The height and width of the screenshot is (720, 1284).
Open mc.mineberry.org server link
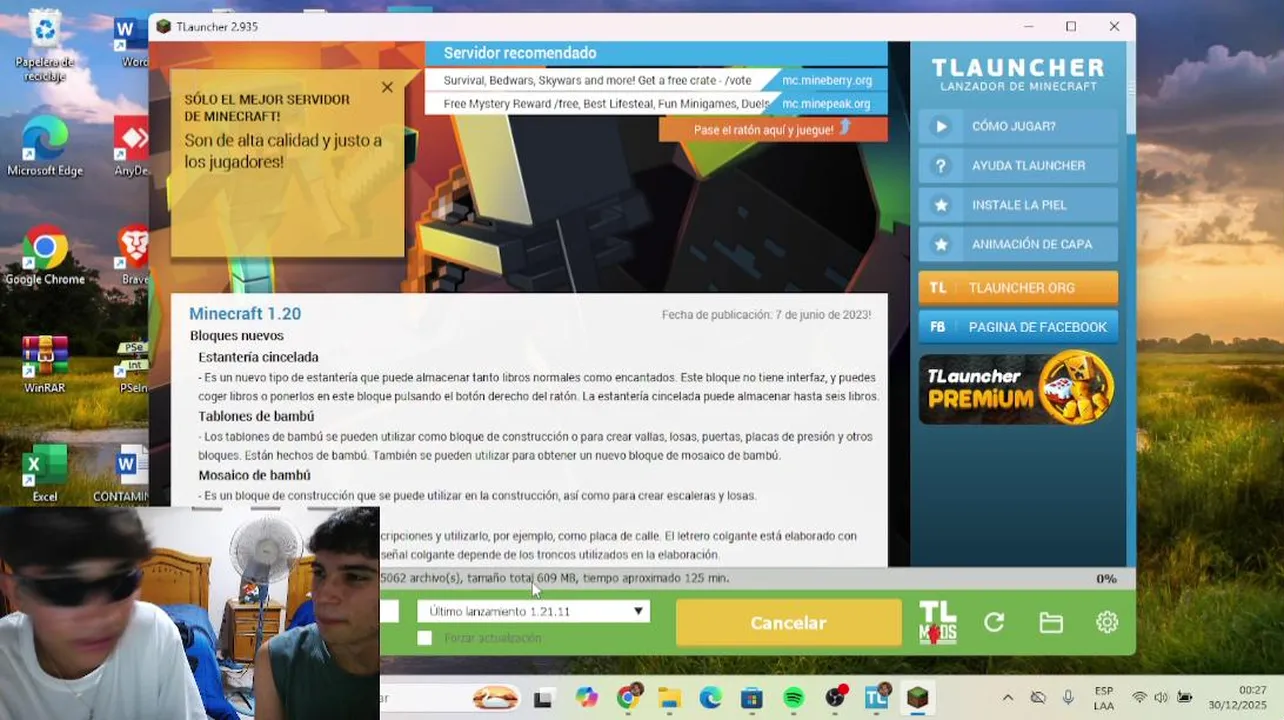point(826,80)
